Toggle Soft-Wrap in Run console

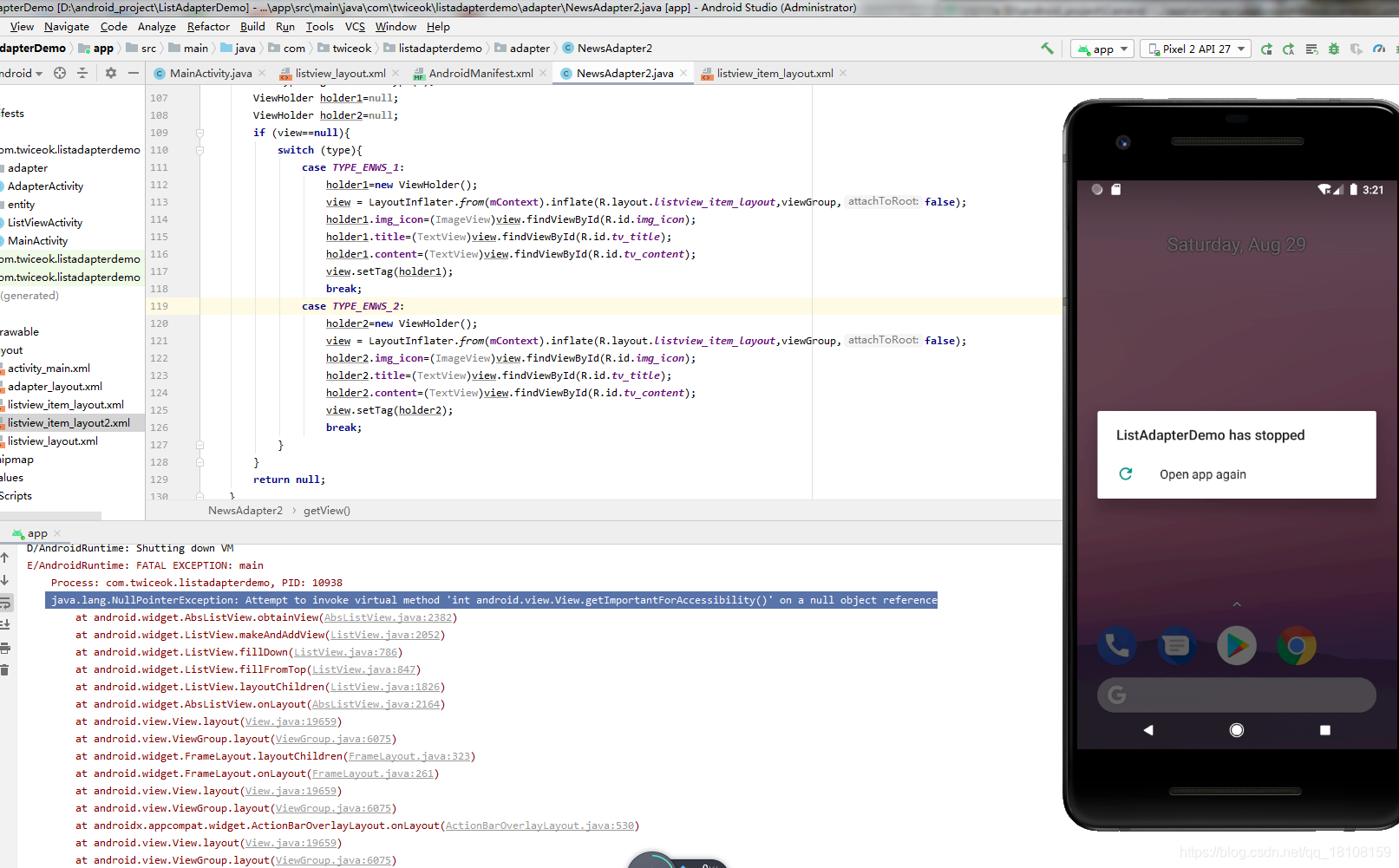pos(5,603)
